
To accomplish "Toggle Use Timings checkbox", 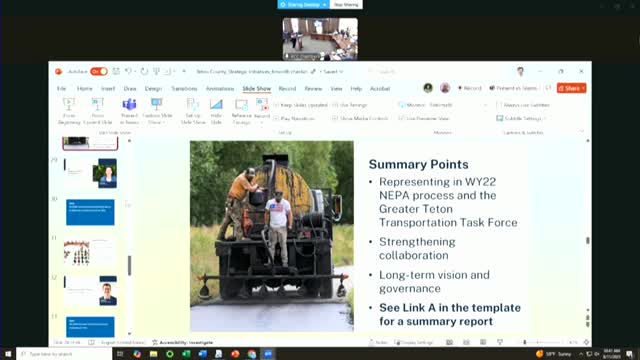I will (335, 105).
